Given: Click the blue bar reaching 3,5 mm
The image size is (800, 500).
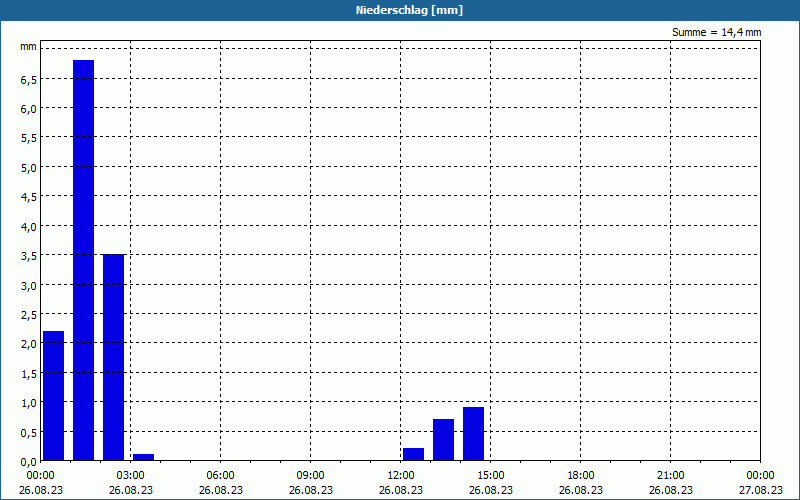Looking at the screenshot, I should [113, 358].
